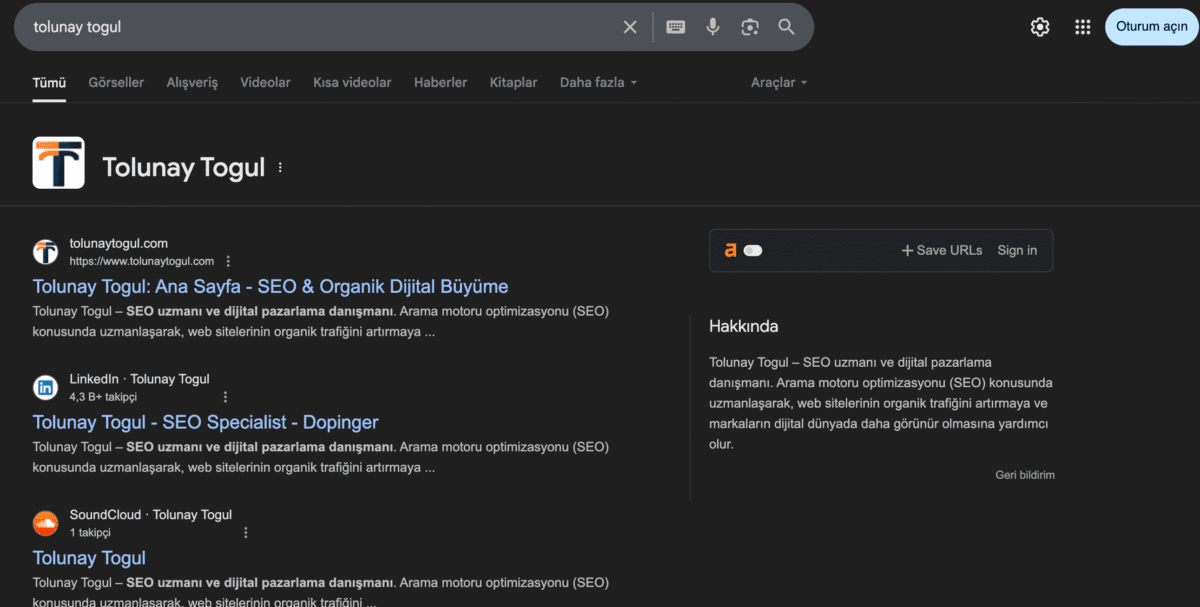Click the SoundCloud favicon icon
Screen dimensions: 1200x607
coord(45,523)
